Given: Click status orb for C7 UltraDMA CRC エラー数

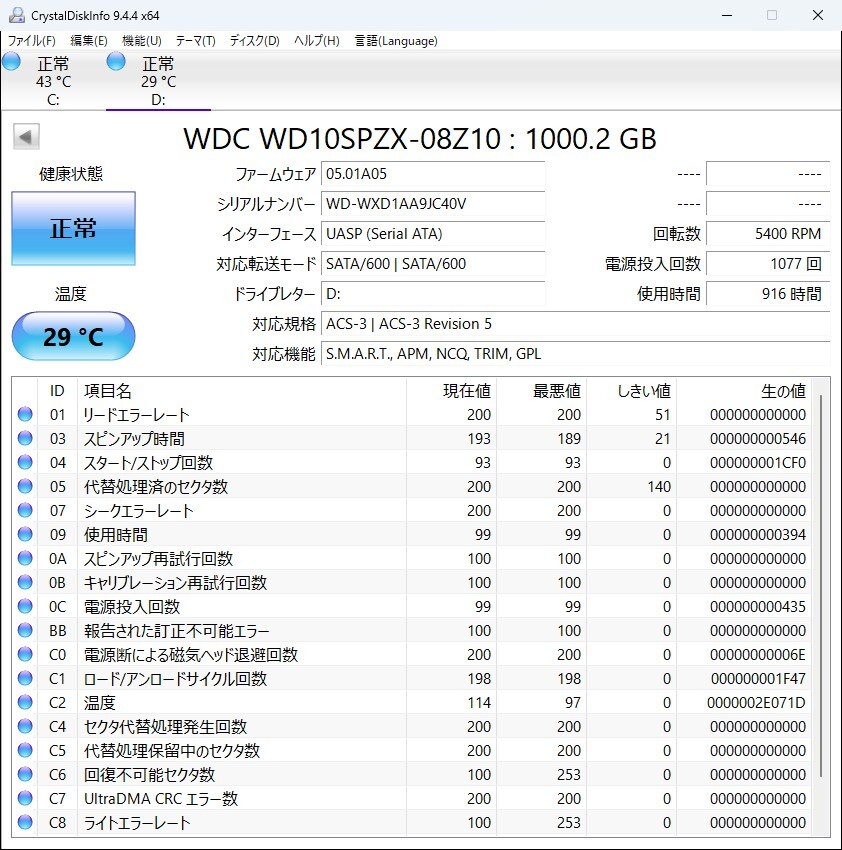Looking at the screenshot, I should (x=25, y=798).
